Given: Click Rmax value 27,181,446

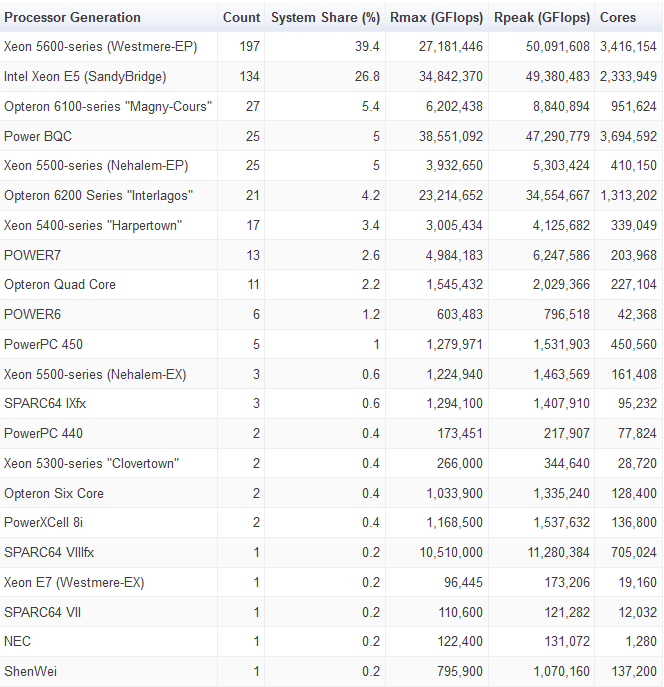Looking at the screenshot, I should click(x=451, y=46).
